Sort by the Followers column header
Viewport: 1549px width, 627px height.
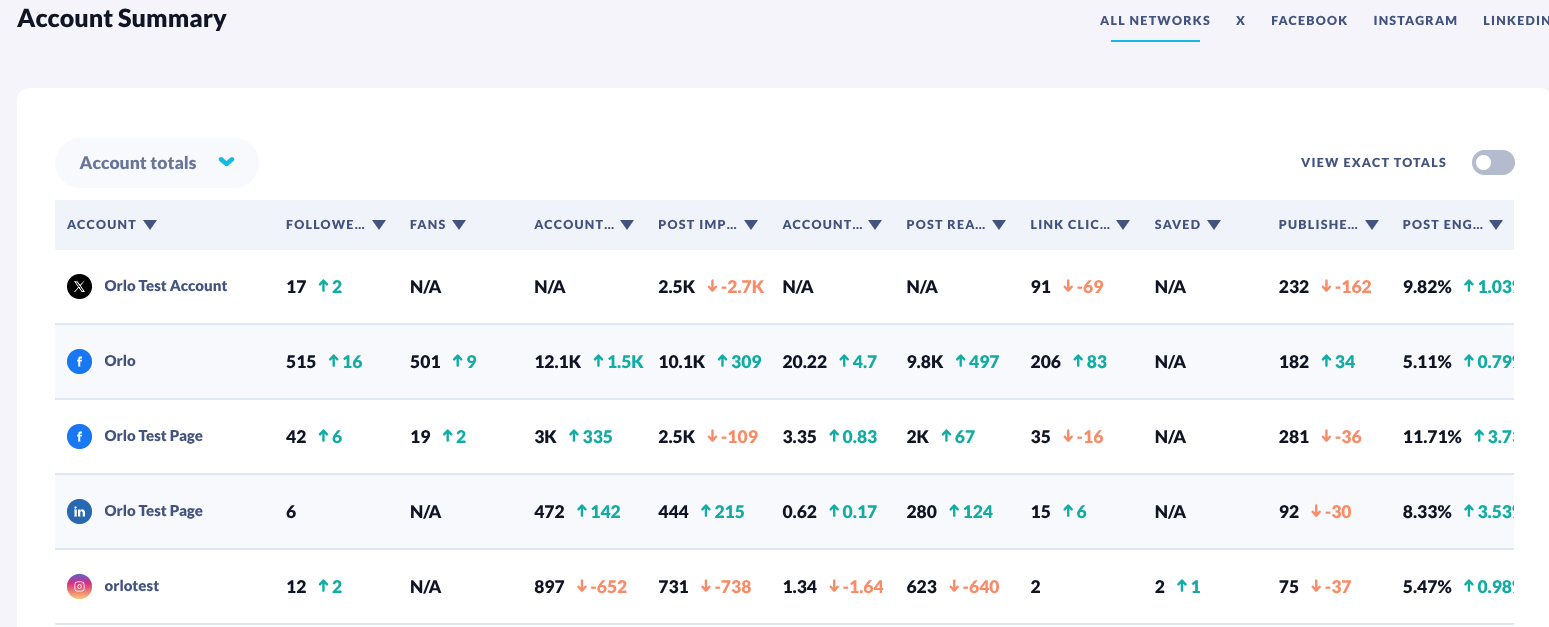[325, 225]
